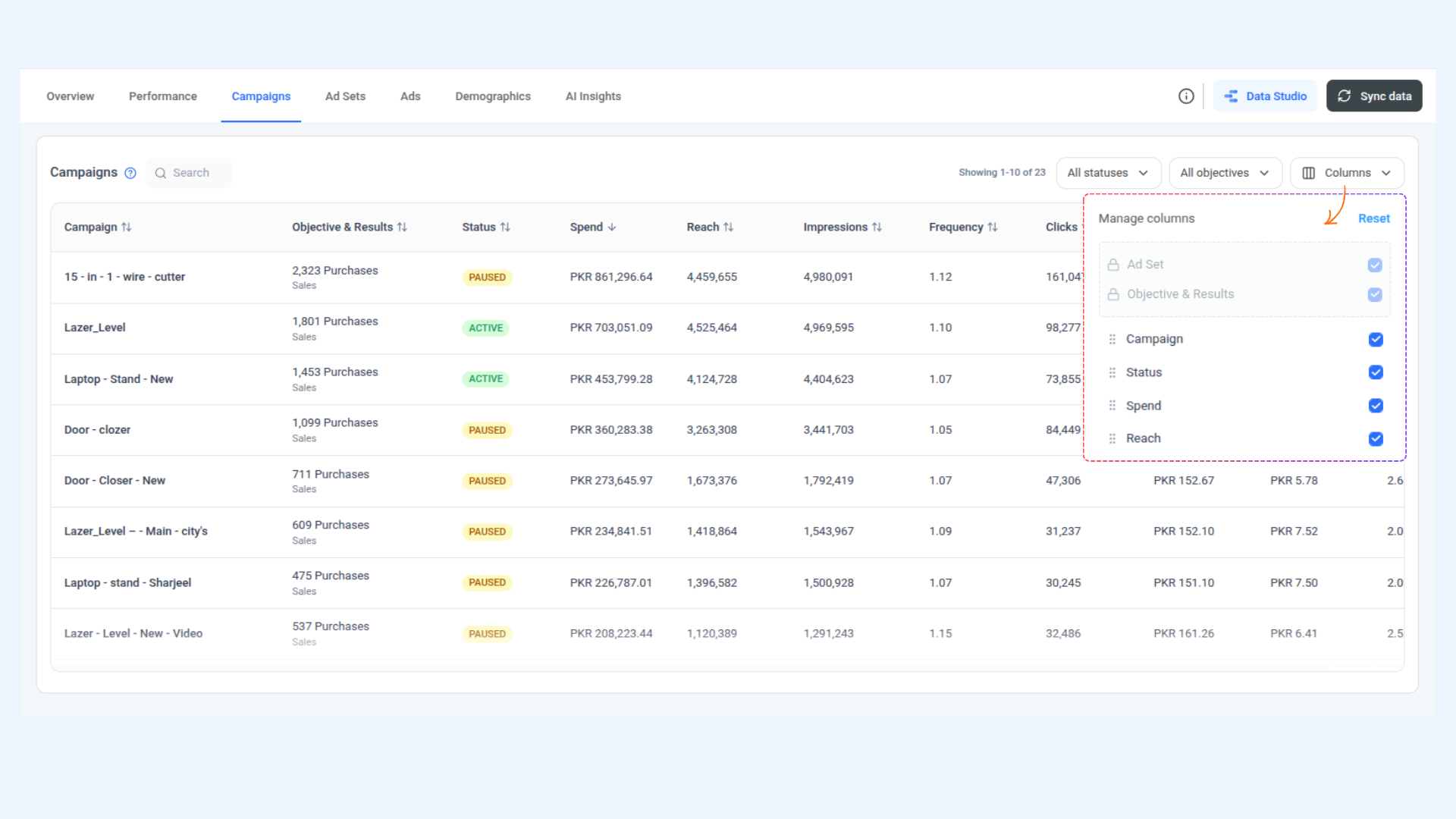Click the Campaigns help question-mark icon
Image resolution: width=1456 pixels, height=819 pixels.
coord(130,173)
